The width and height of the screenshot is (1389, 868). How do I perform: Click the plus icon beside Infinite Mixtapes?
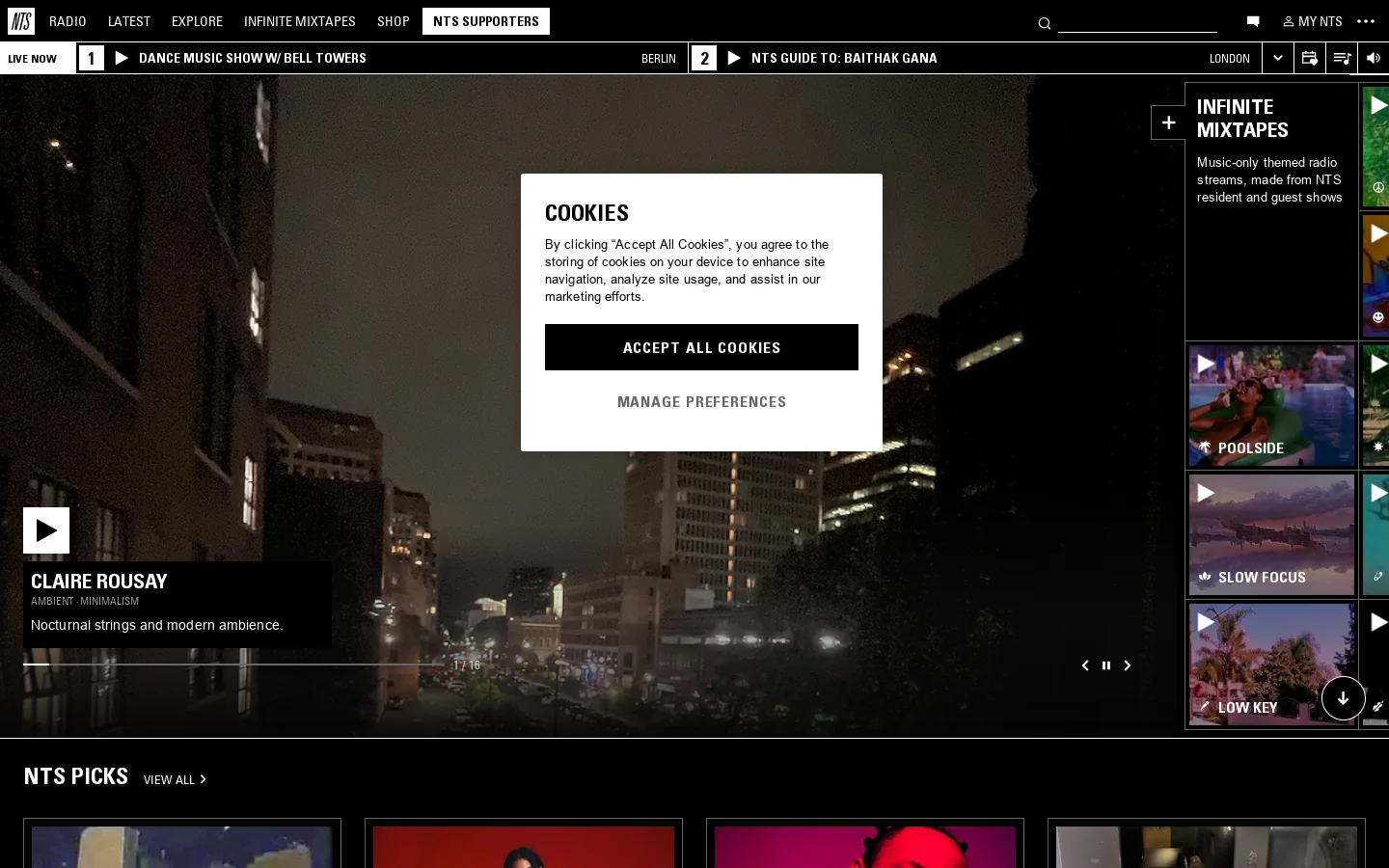[x=1168, y=122]
